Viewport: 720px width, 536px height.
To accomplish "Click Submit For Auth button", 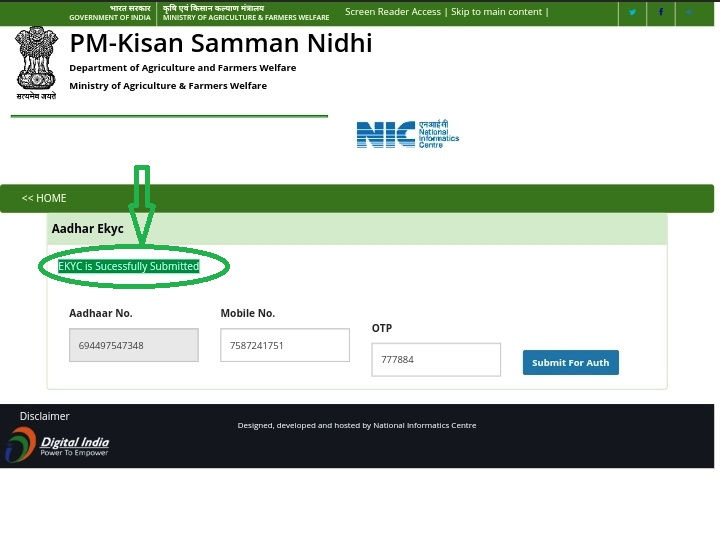I will click(571, 362).
